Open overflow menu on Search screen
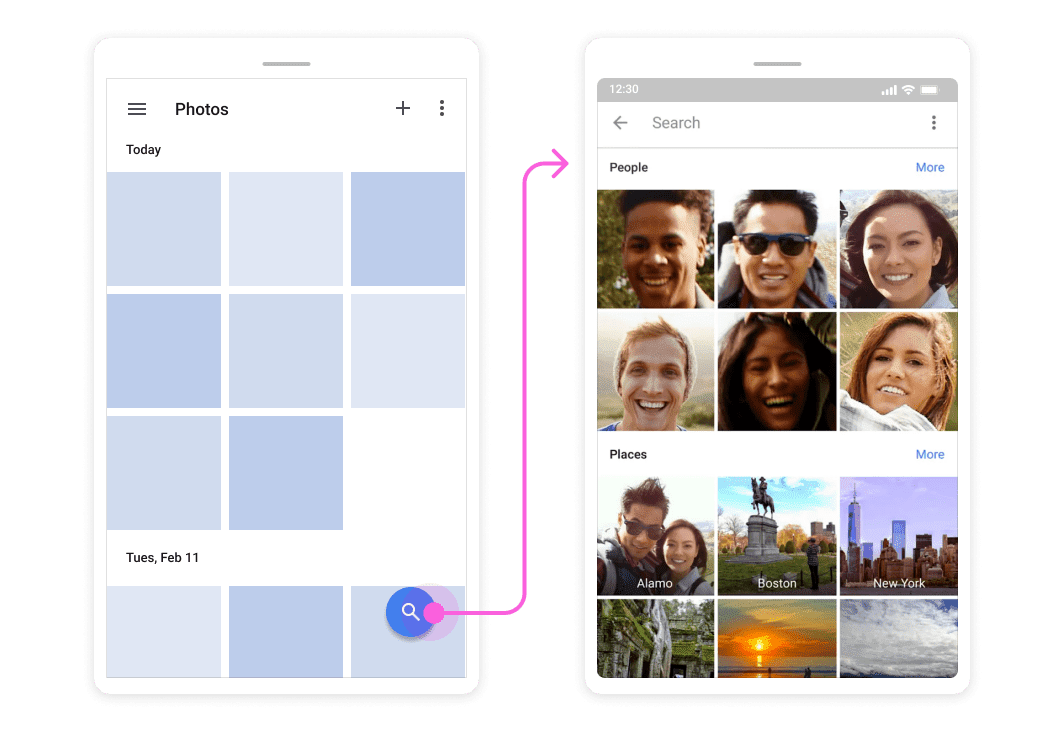The image size is (1064, 732). [934, 123]
